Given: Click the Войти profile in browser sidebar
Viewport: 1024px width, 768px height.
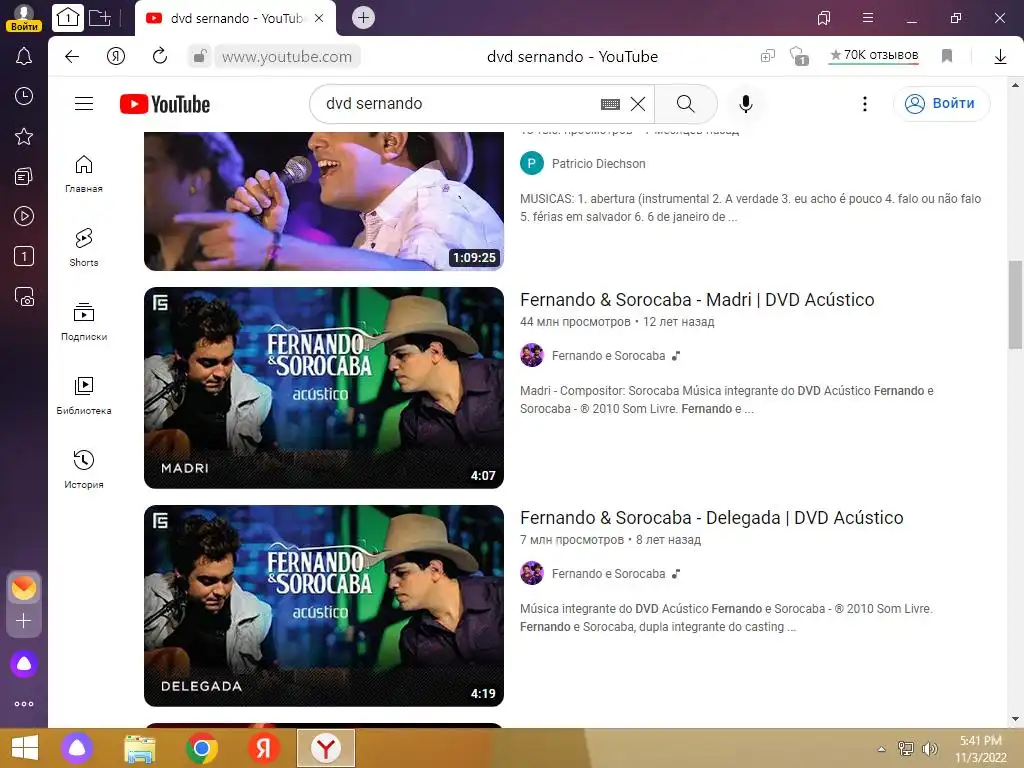Looking at the screenshot, I should (24, 18).
